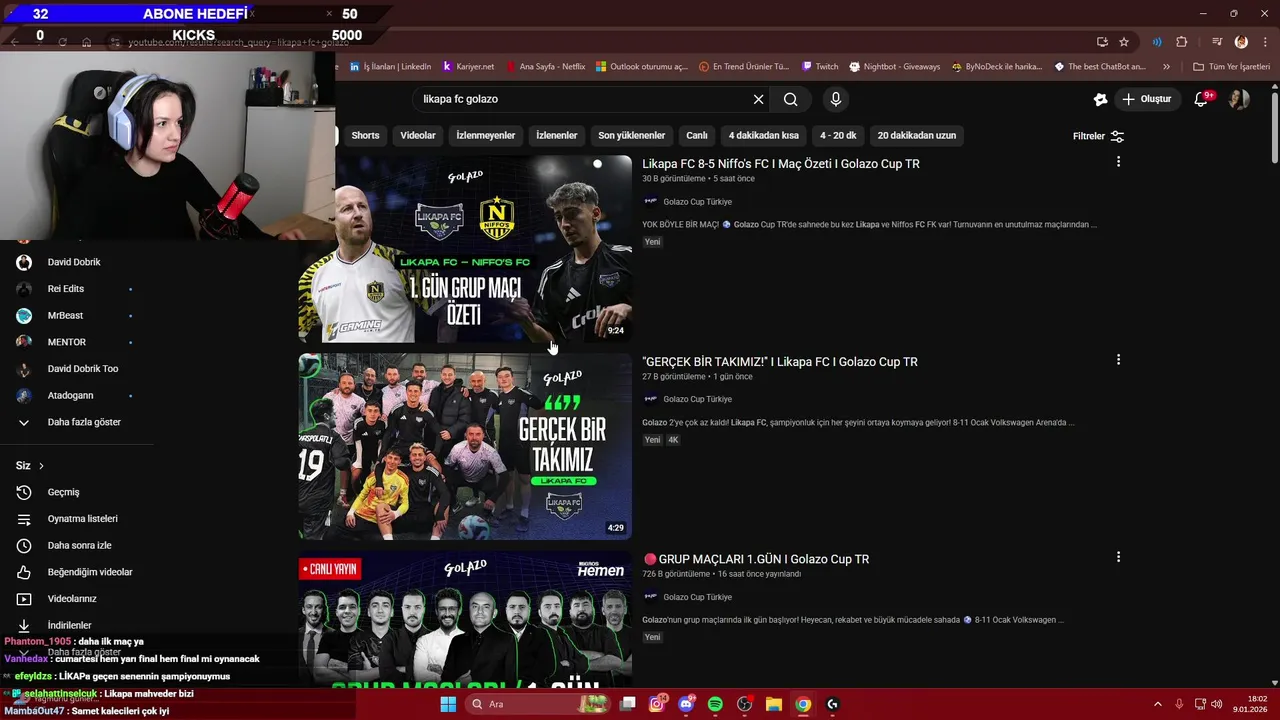Click the Oluştur create button
Screen dimensions: 1280x720
click(x=1146, y=99)
